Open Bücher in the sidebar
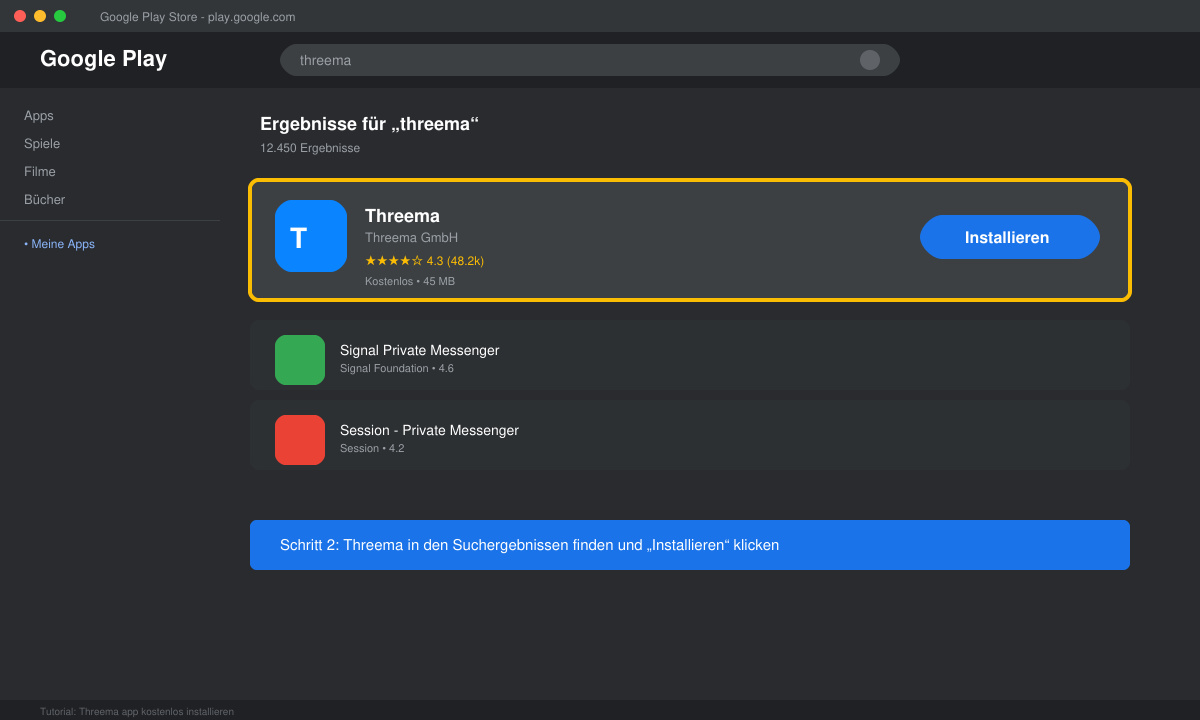The width and height of the screenshot is (1200, 720). (45, 200)
